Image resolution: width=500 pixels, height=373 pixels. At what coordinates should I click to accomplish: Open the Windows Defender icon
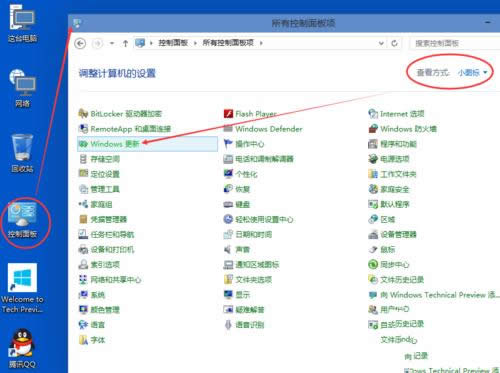click(228, 129)
